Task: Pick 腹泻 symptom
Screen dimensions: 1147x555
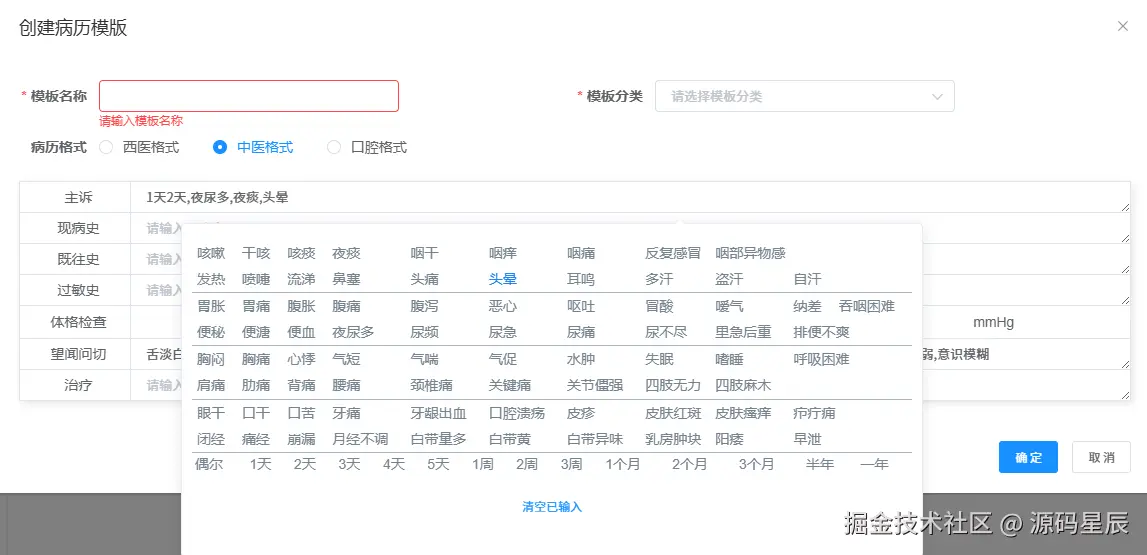Action: [x=424, y=306]
